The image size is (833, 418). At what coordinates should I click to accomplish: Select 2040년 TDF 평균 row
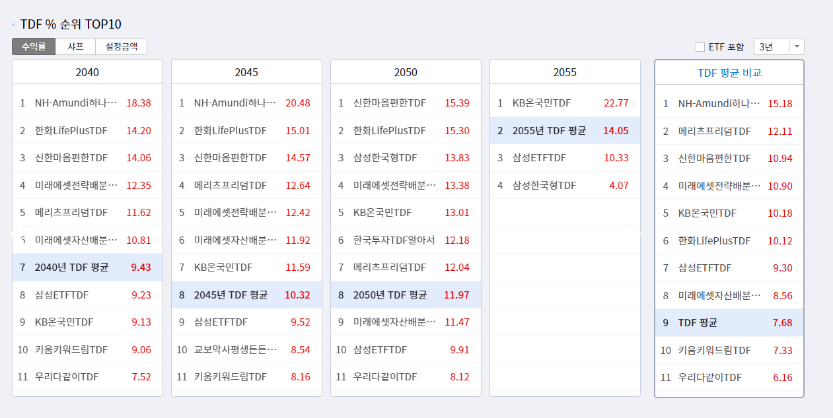tap(71, 267)
